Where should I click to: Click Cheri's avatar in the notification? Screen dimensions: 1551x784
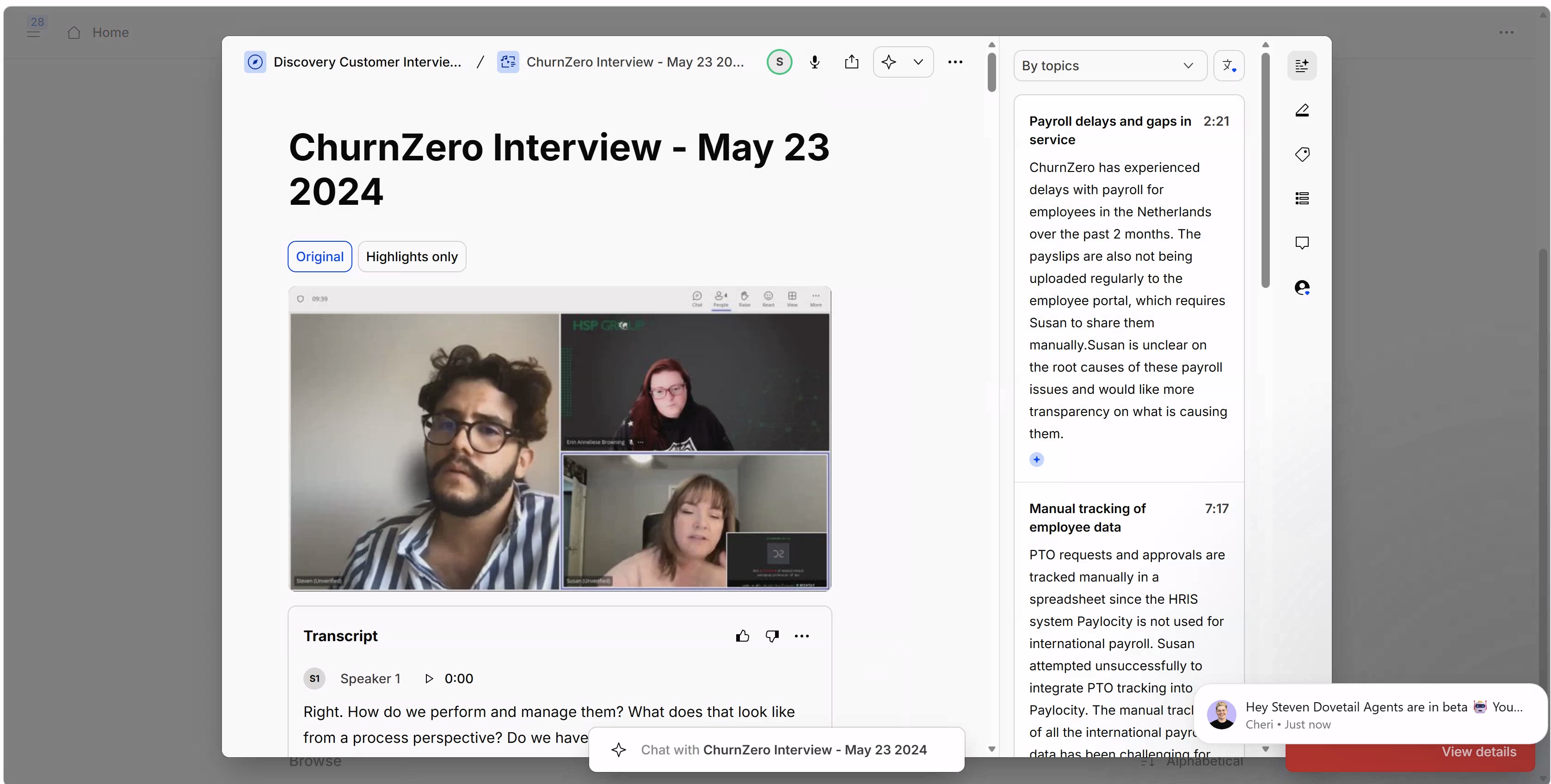click(x=1221, y=714)
